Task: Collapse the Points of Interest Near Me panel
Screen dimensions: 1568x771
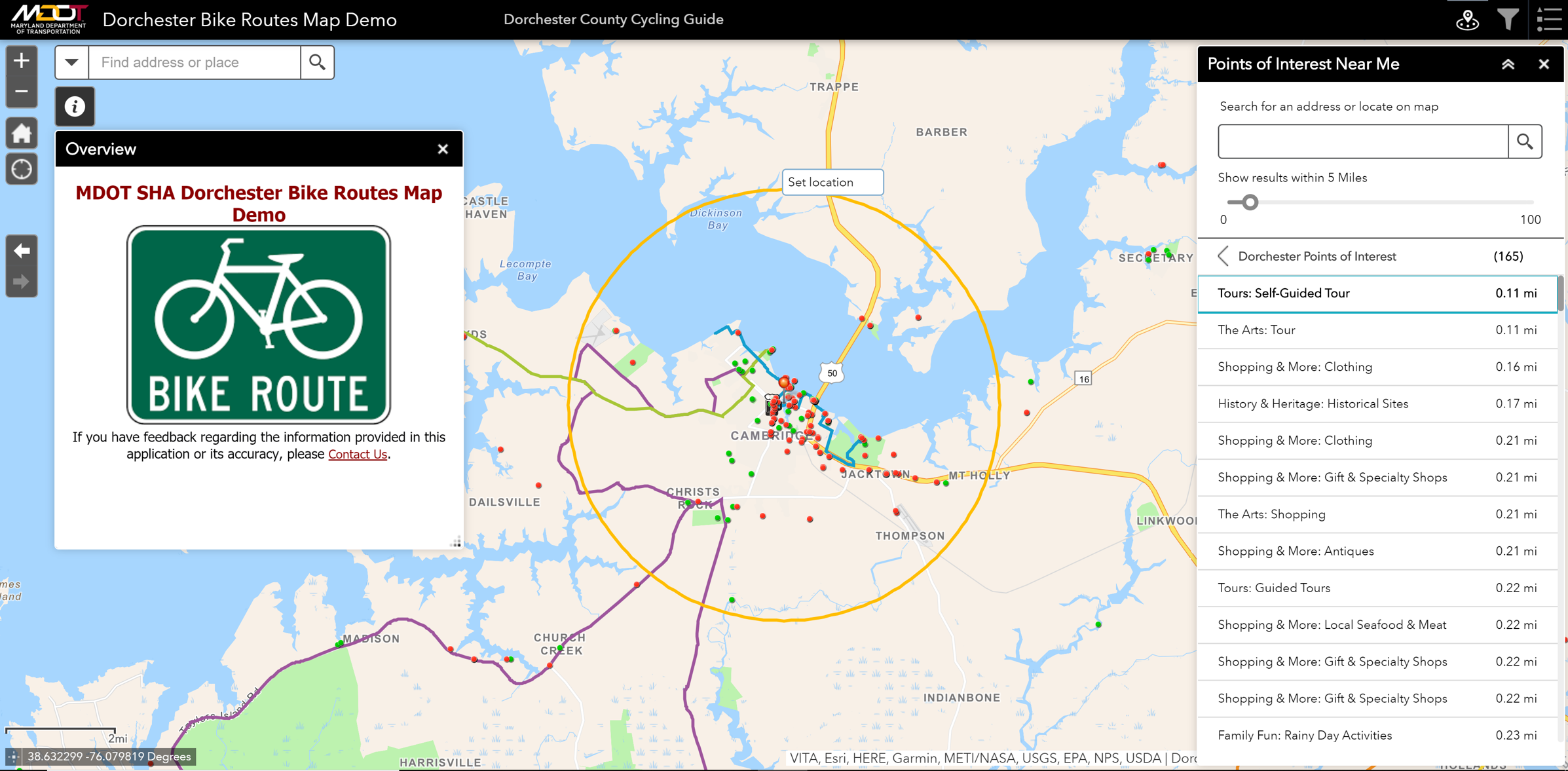Action: coord(1508,64)
